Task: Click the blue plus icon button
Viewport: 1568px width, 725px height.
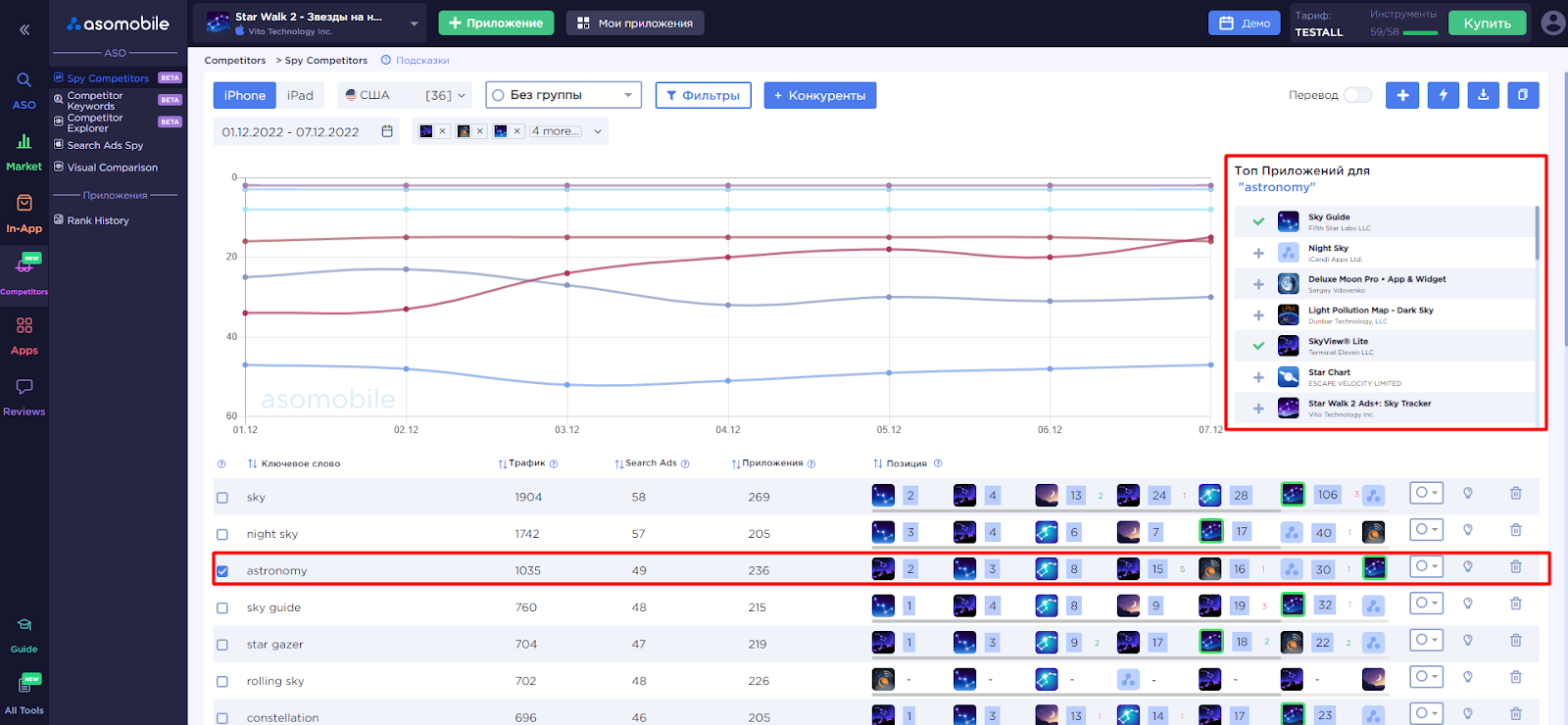Action: click(1402, 95)
